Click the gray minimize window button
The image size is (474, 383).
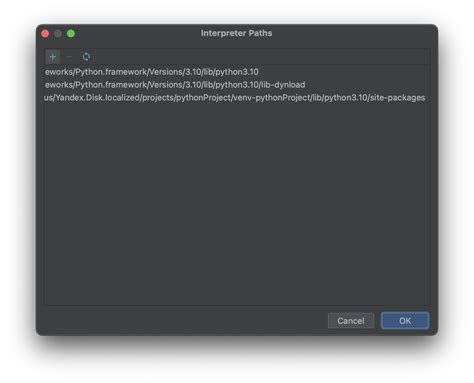point(58,33)
